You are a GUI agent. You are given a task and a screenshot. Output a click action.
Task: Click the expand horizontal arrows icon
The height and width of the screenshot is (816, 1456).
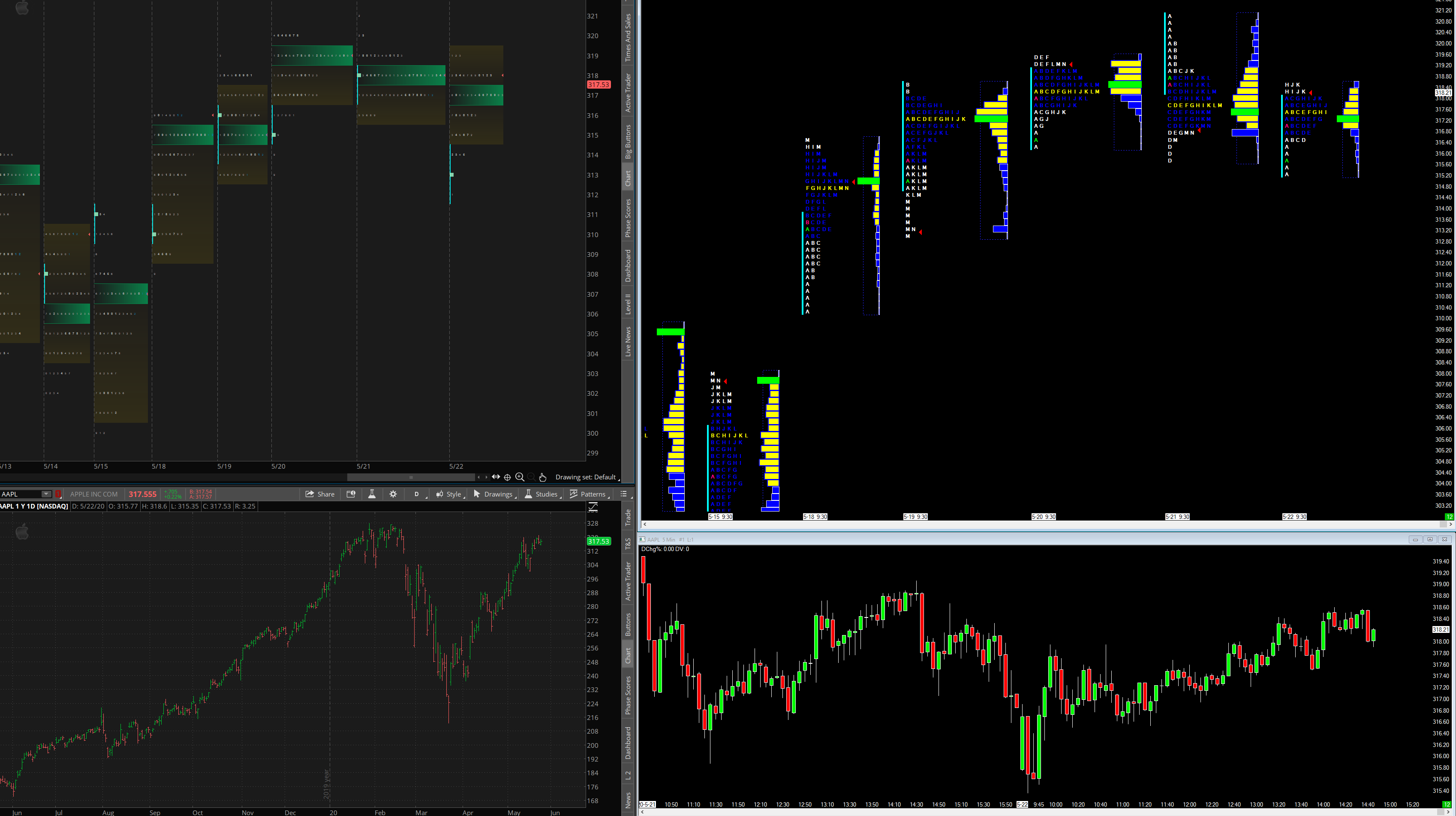pyautogui.click(x=496, y=477)
